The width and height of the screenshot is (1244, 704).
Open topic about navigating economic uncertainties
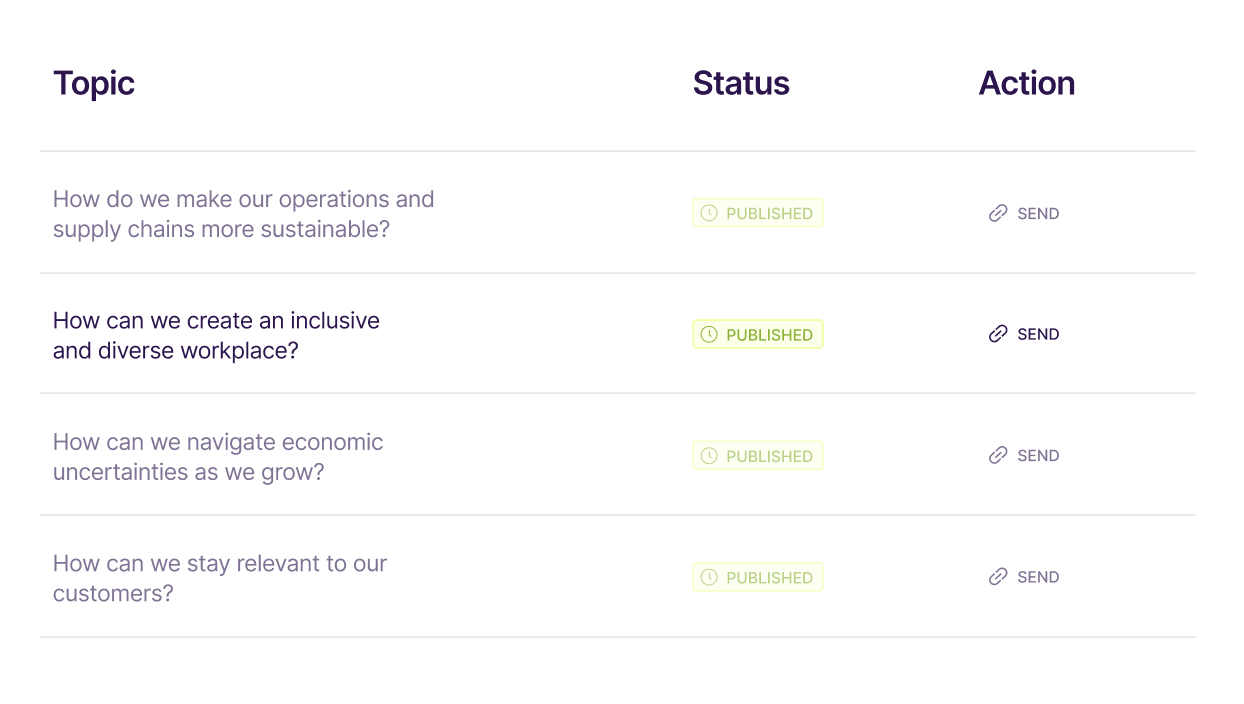tap(218, 457)
